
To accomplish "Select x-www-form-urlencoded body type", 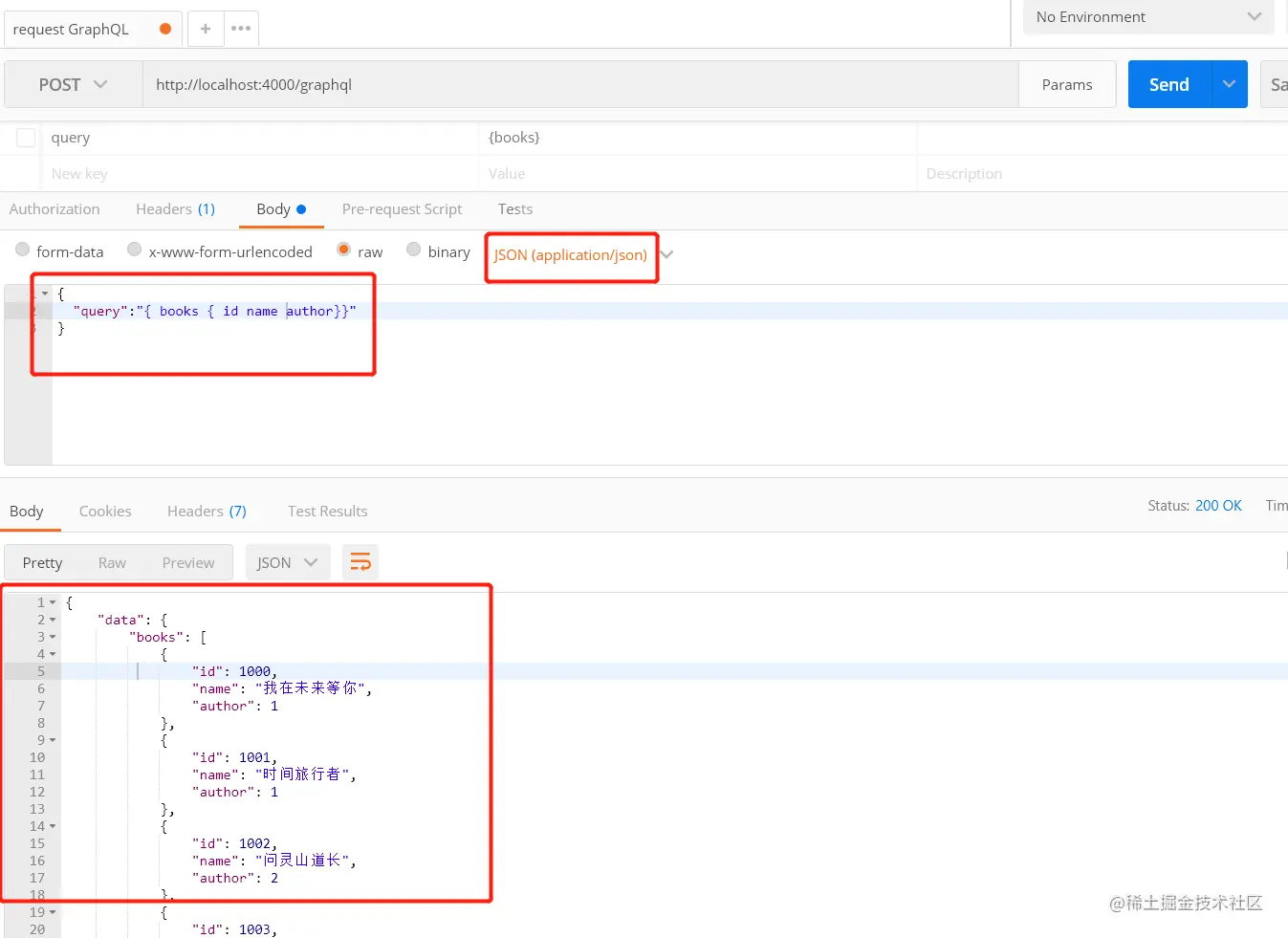I will coord(220,251).
